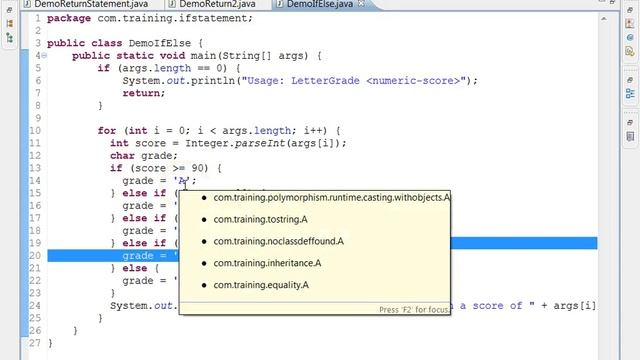Click the DemoIfElse class name on line 3

(x=160, y=43)
